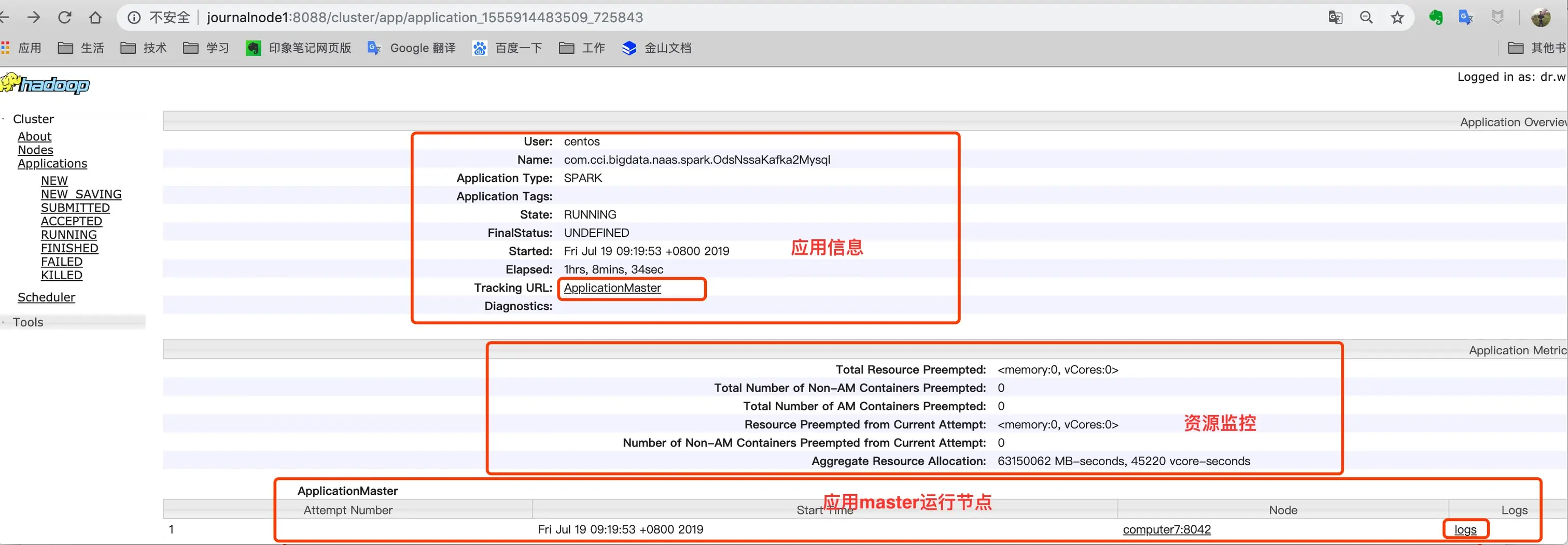
Task: Click the zoom magnifier icon in address bar
Action: coord(1366,18)
